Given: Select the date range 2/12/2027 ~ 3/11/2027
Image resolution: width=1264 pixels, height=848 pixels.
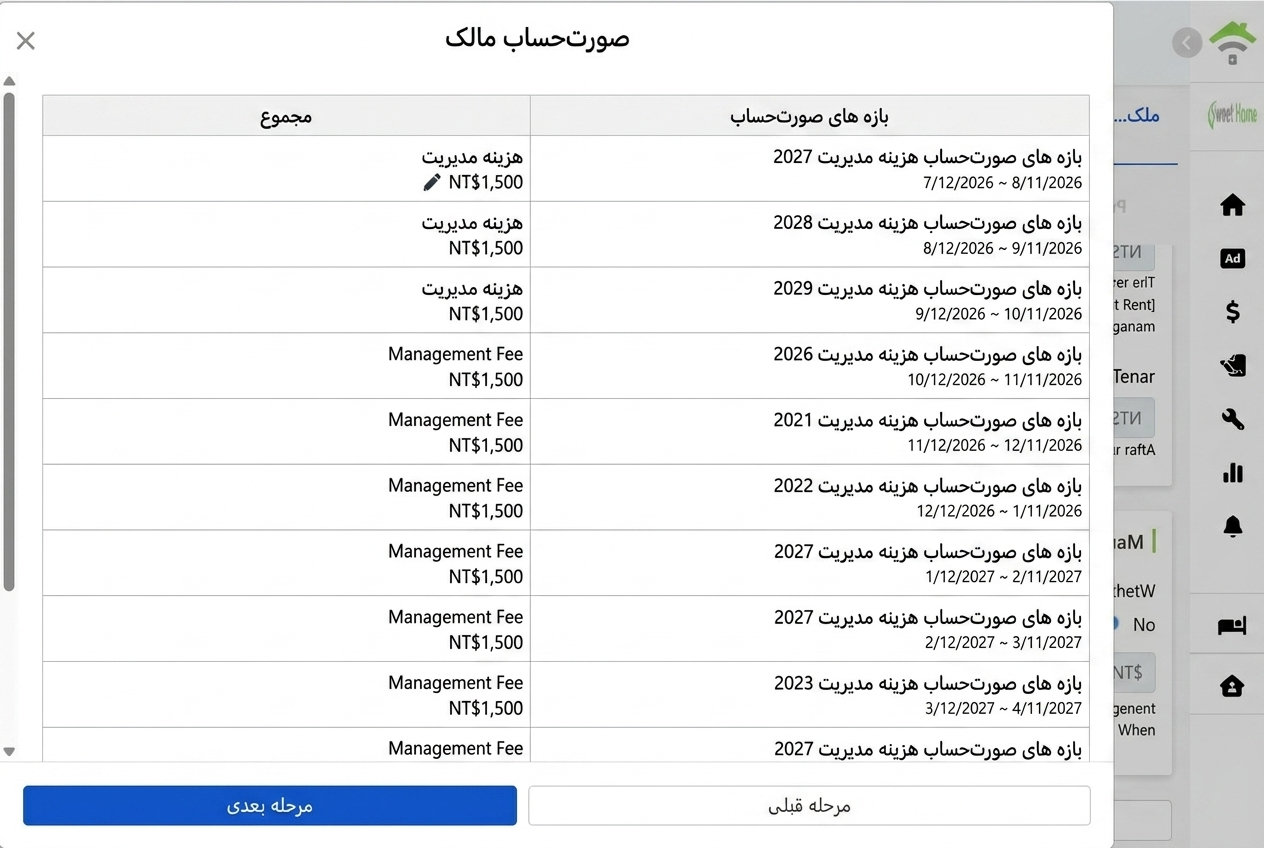Looking at the screenshot, I should point(1003,643).
